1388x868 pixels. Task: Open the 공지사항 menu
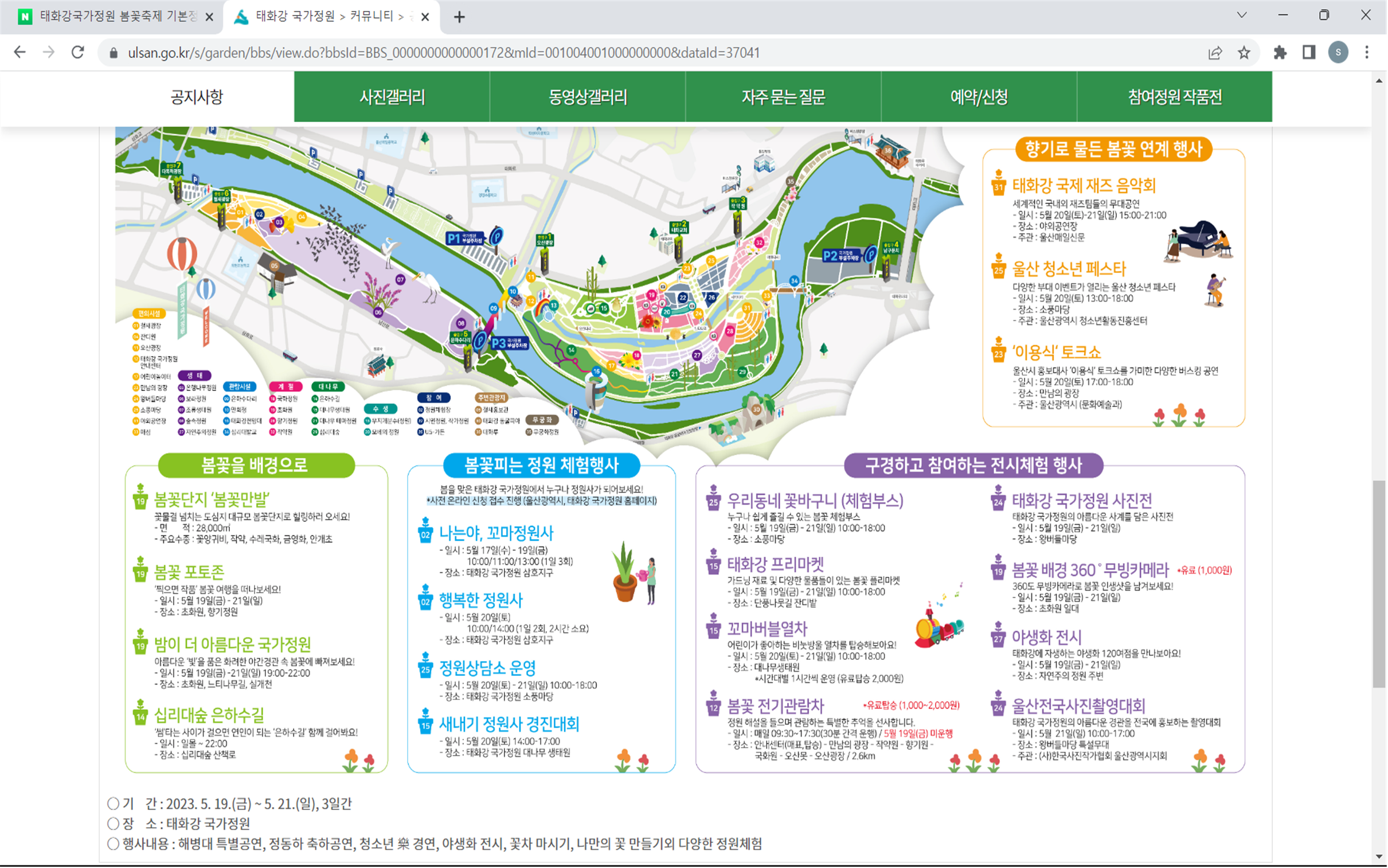[x=196, y=96]
